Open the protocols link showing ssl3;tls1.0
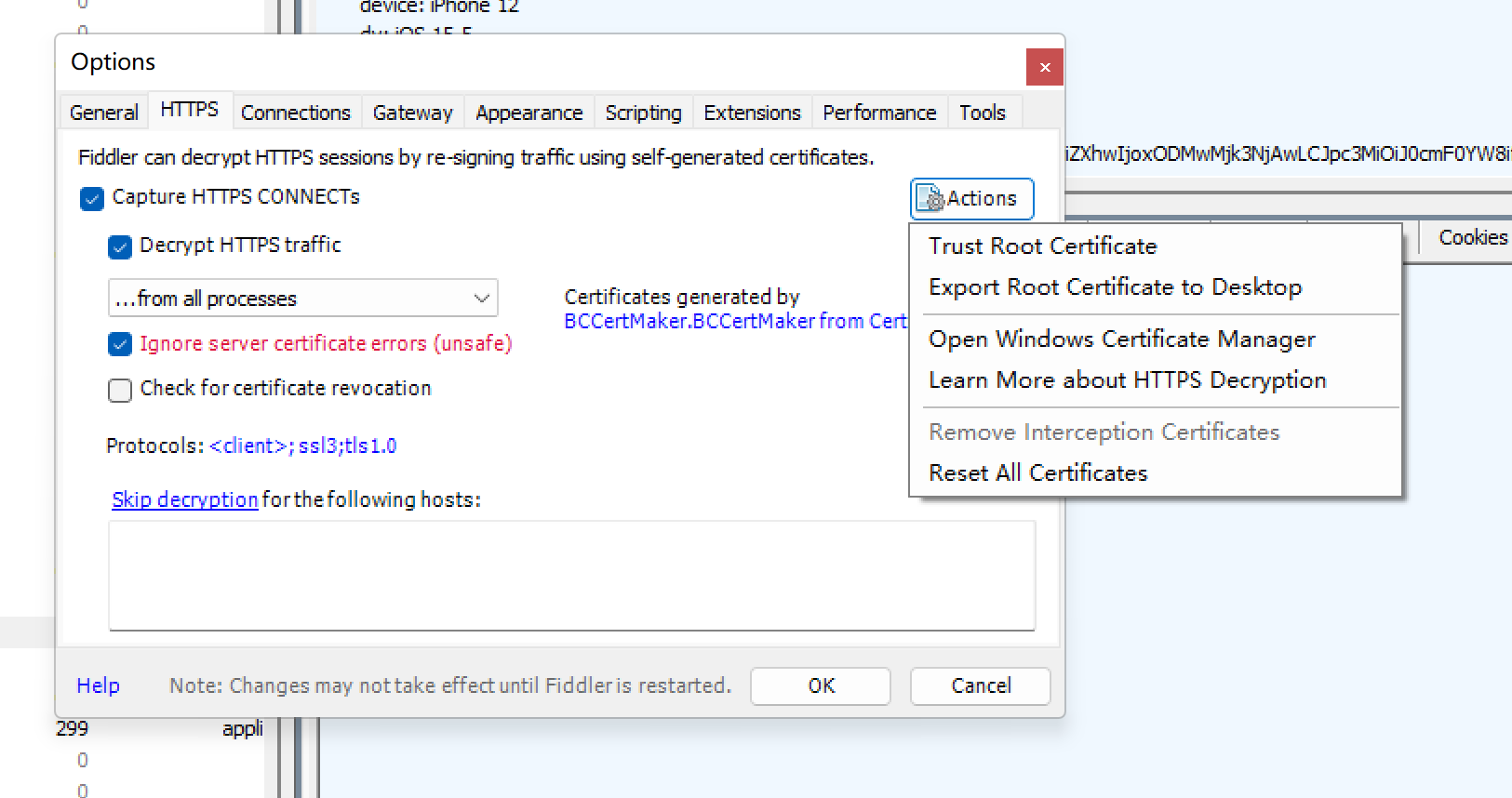The height and width of the screenshot is (798, 1512). click(x=303, y=446)
